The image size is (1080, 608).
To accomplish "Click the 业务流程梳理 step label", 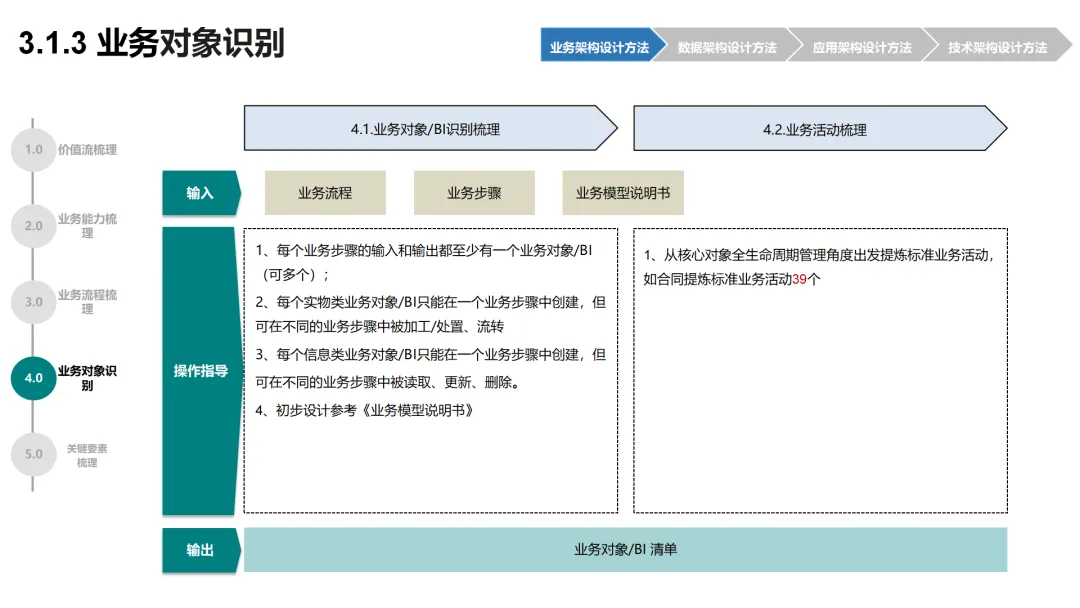I will [x=87, y=302].
